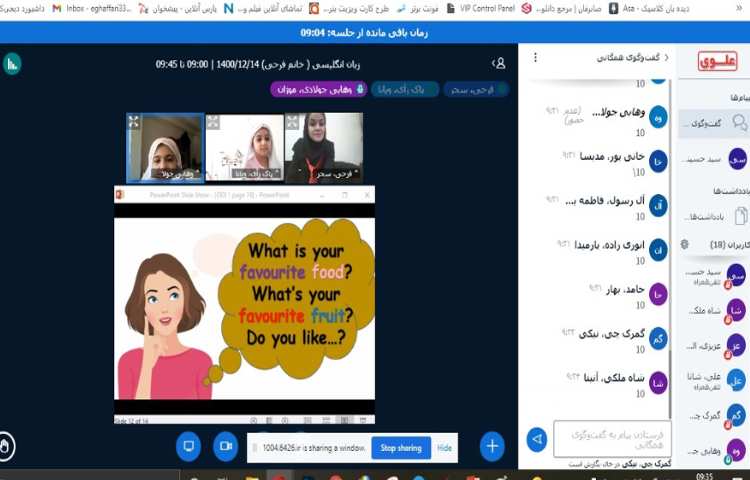This screenshot has height=480, width=750.
Task: Open the polling chart icon
Action: tap(12, 63)
